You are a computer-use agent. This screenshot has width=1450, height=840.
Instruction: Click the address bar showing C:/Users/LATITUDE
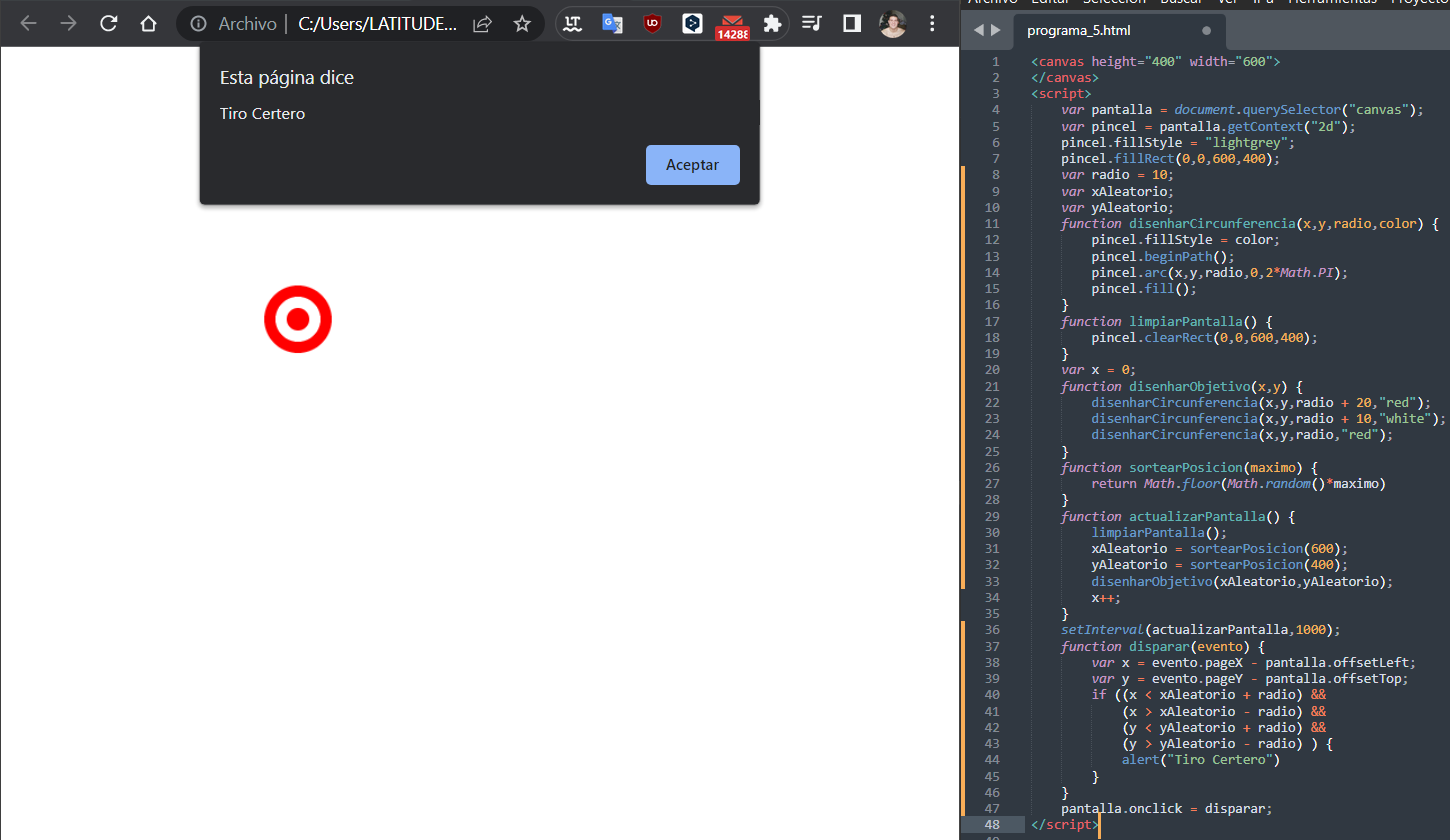click(x=378, y=24)
